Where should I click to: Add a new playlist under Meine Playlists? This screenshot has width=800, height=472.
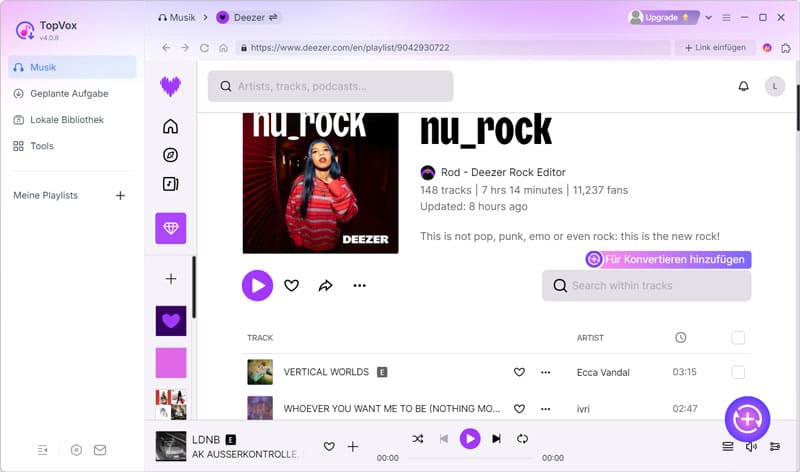click(x=120, y=195)
